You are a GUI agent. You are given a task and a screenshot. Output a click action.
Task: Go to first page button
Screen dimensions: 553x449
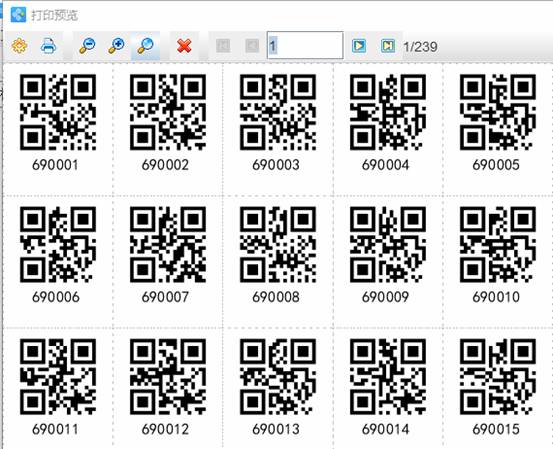[x=223, y=46]
